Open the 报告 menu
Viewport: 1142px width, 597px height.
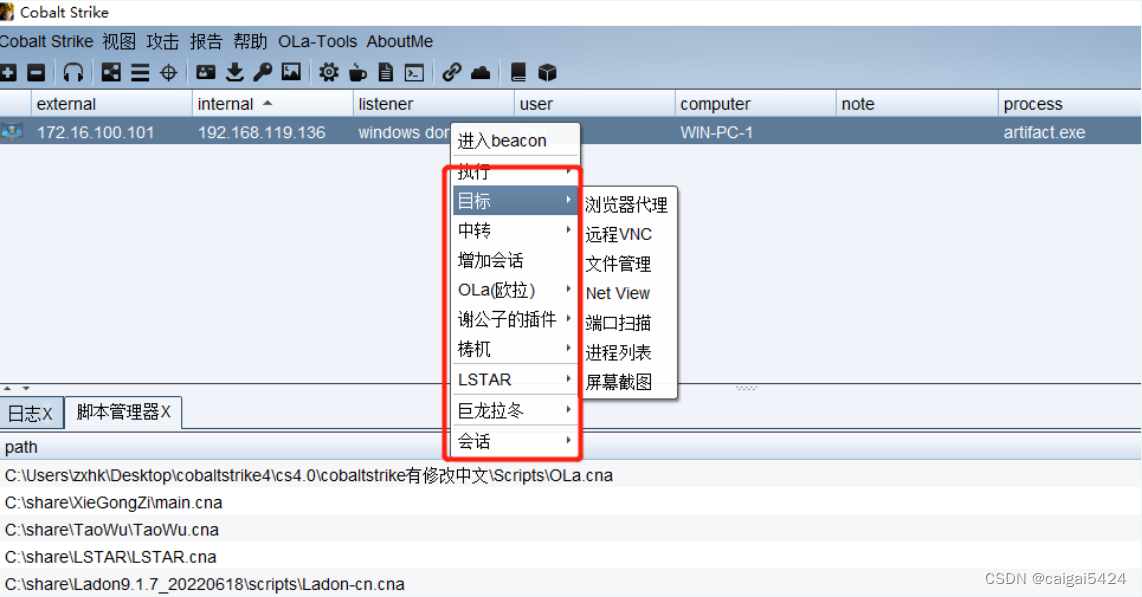click(x=206, y=41)
